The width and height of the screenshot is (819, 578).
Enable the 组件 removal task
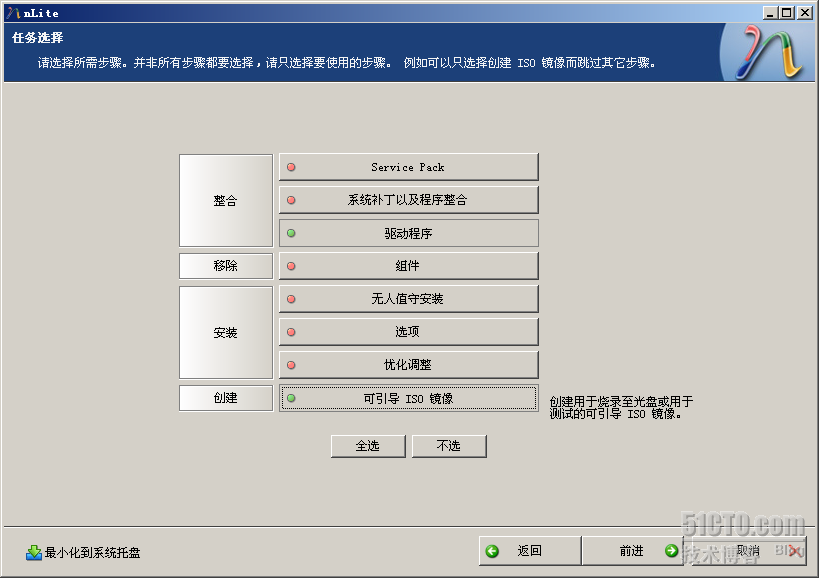click(408, 266)
